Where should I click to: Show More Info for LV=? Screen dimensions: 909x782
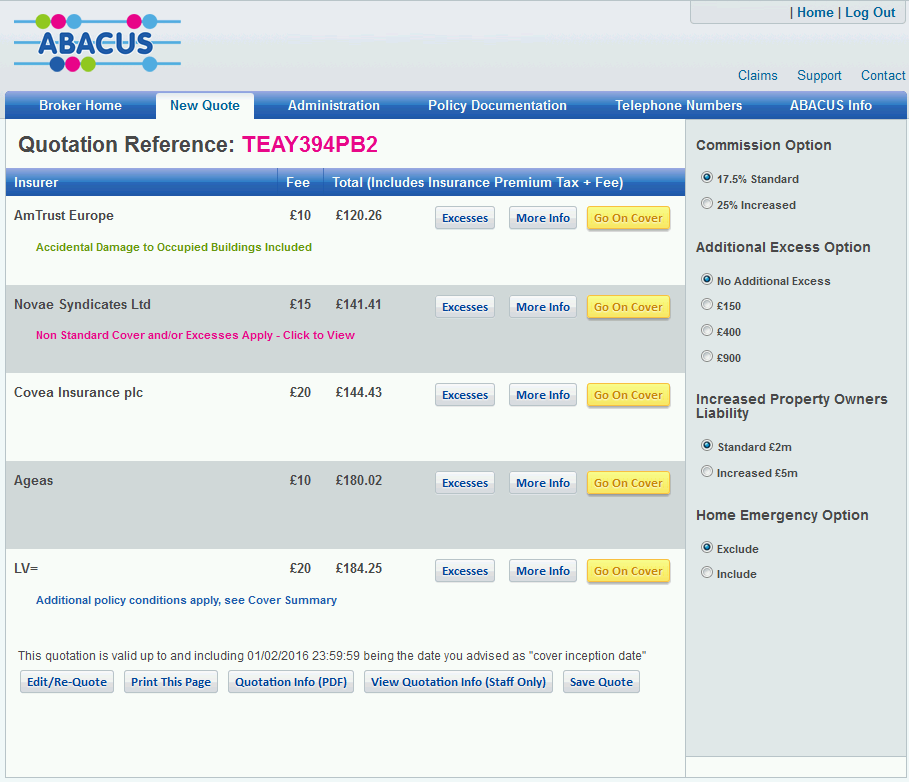point(543,571)
